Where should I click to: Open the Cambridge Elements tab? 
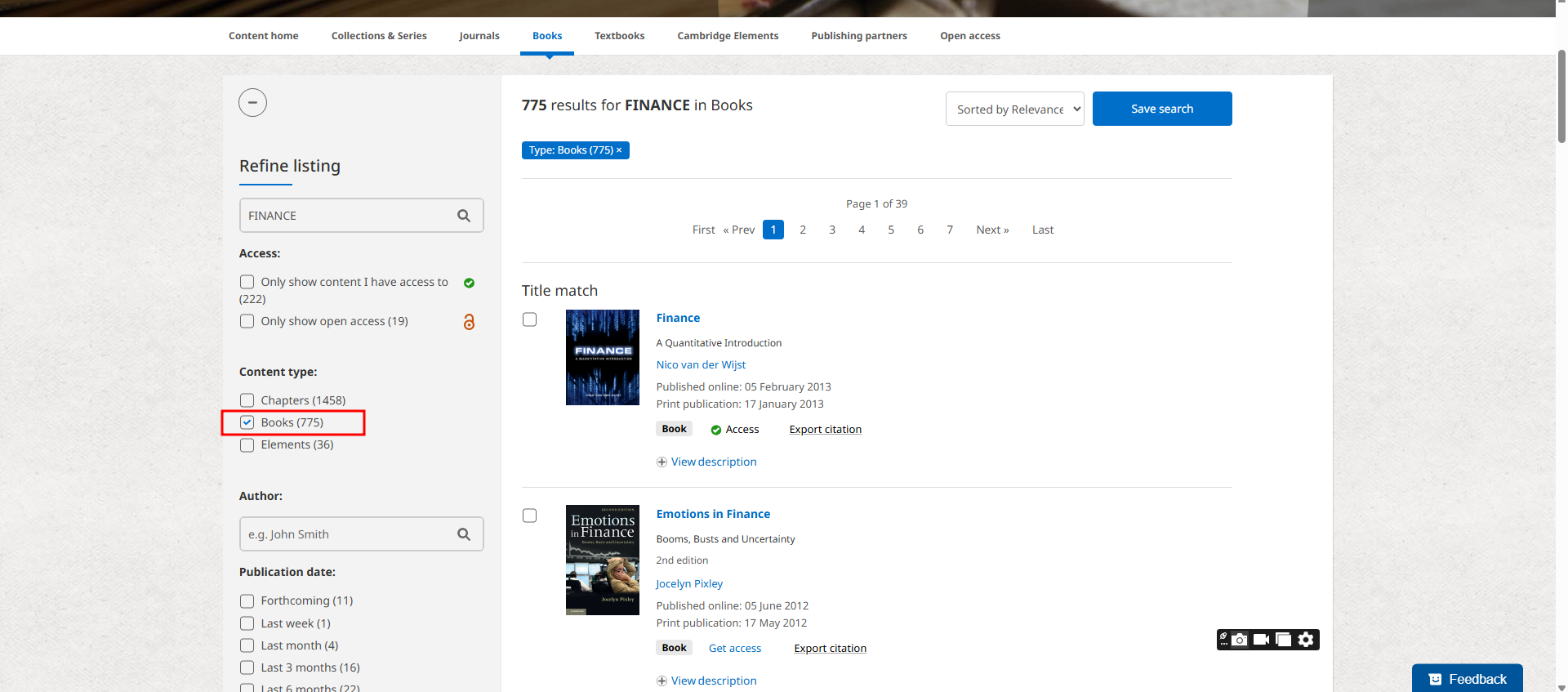point(727,36)
